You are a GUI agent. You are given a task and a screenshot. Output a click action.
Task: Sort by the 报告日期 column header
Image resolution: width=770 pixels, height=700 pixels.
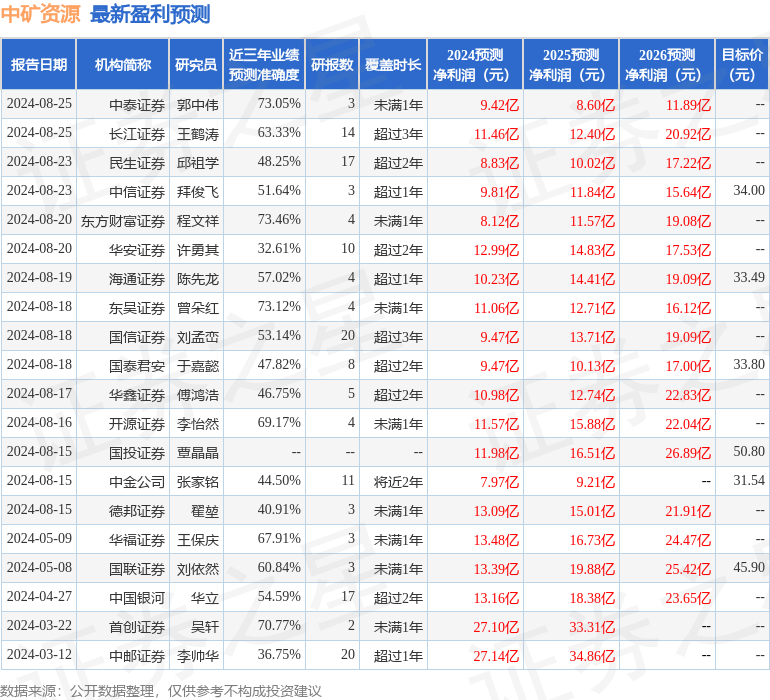point(39,65)
